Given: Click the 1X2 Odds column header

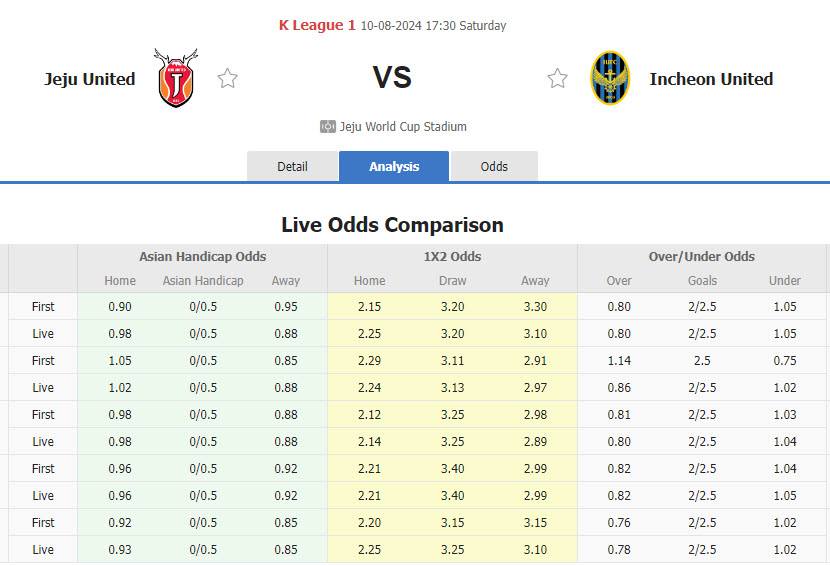Looking at the screenshot, I should click(x=452, y=256).
